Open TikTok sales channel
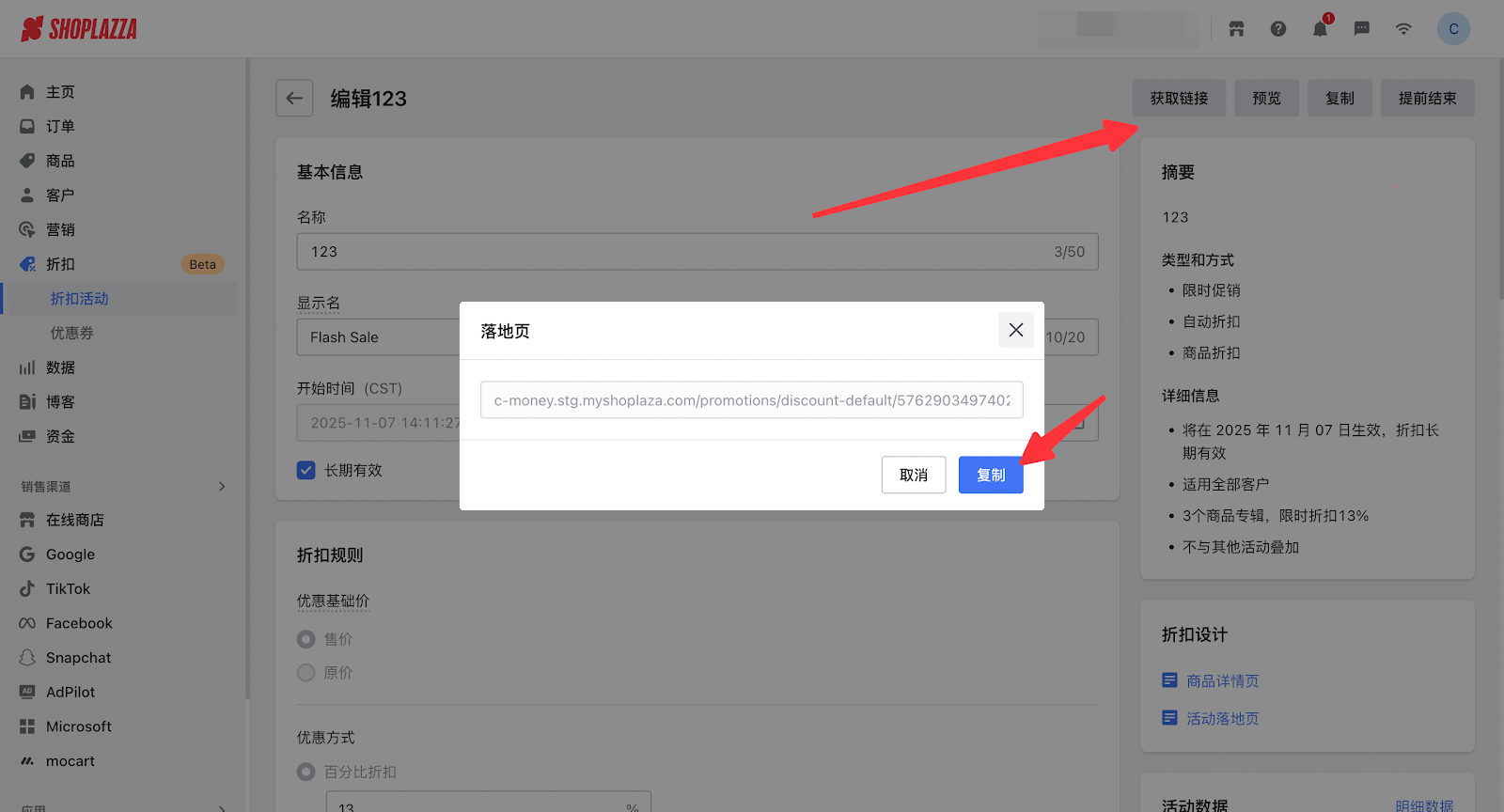This screenshot has width=1504, height=812. (x=68, y=589)
